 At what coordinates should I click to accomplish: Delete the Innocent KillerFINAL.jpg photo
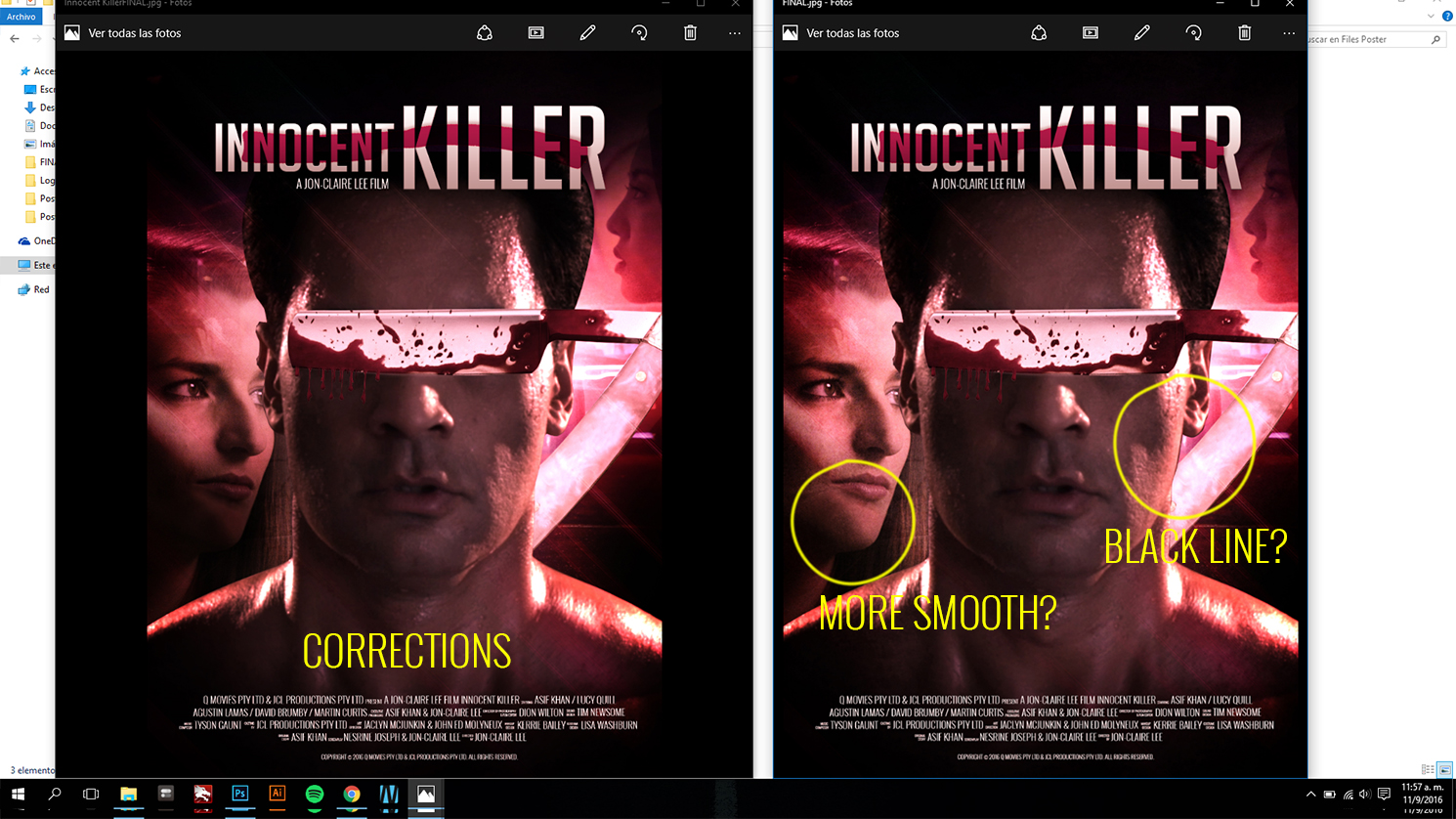pos(690,33)
